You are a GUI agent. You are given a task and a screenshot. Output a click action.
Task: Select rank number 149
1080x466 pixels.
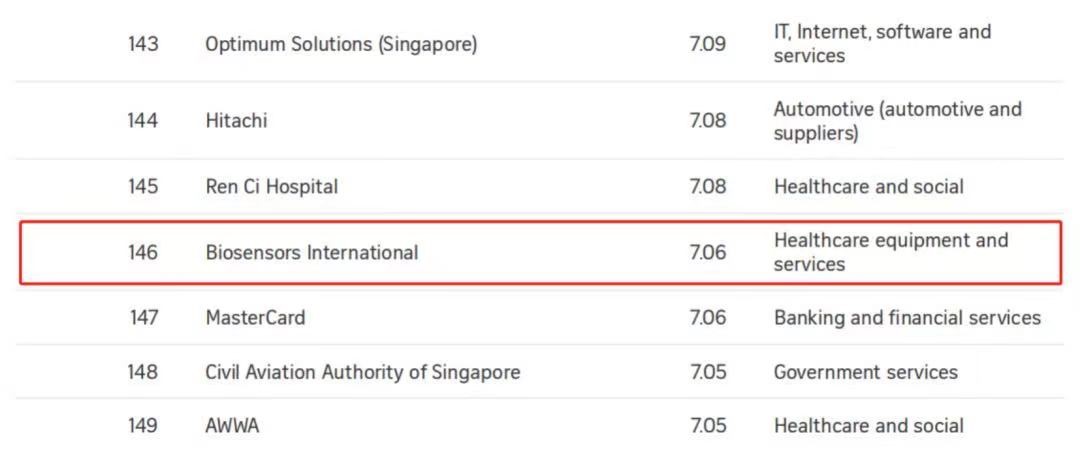pos(143,426)
